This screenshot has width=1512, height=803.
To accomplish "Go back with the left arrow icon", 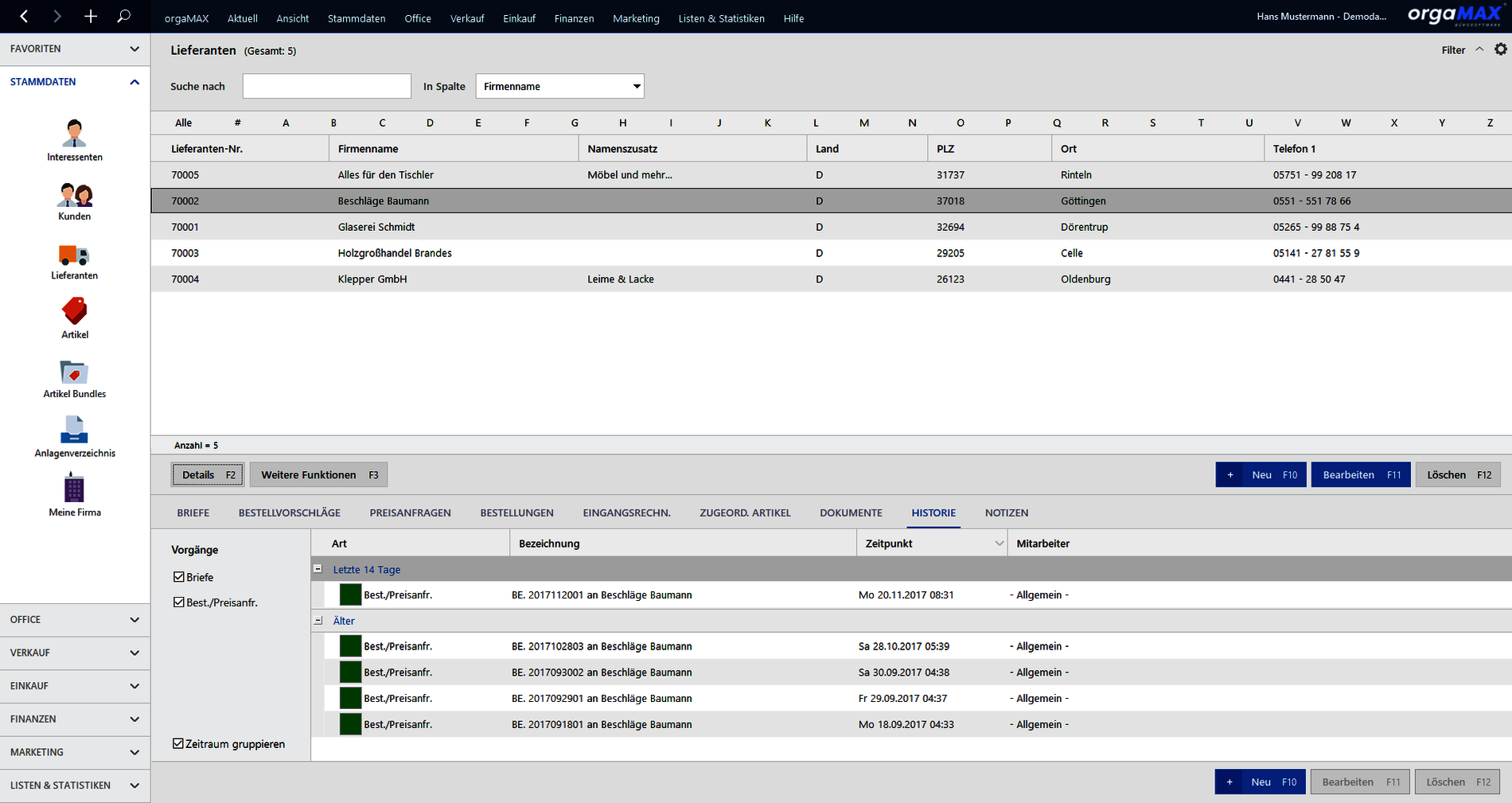I will click(x=24, y=16).
